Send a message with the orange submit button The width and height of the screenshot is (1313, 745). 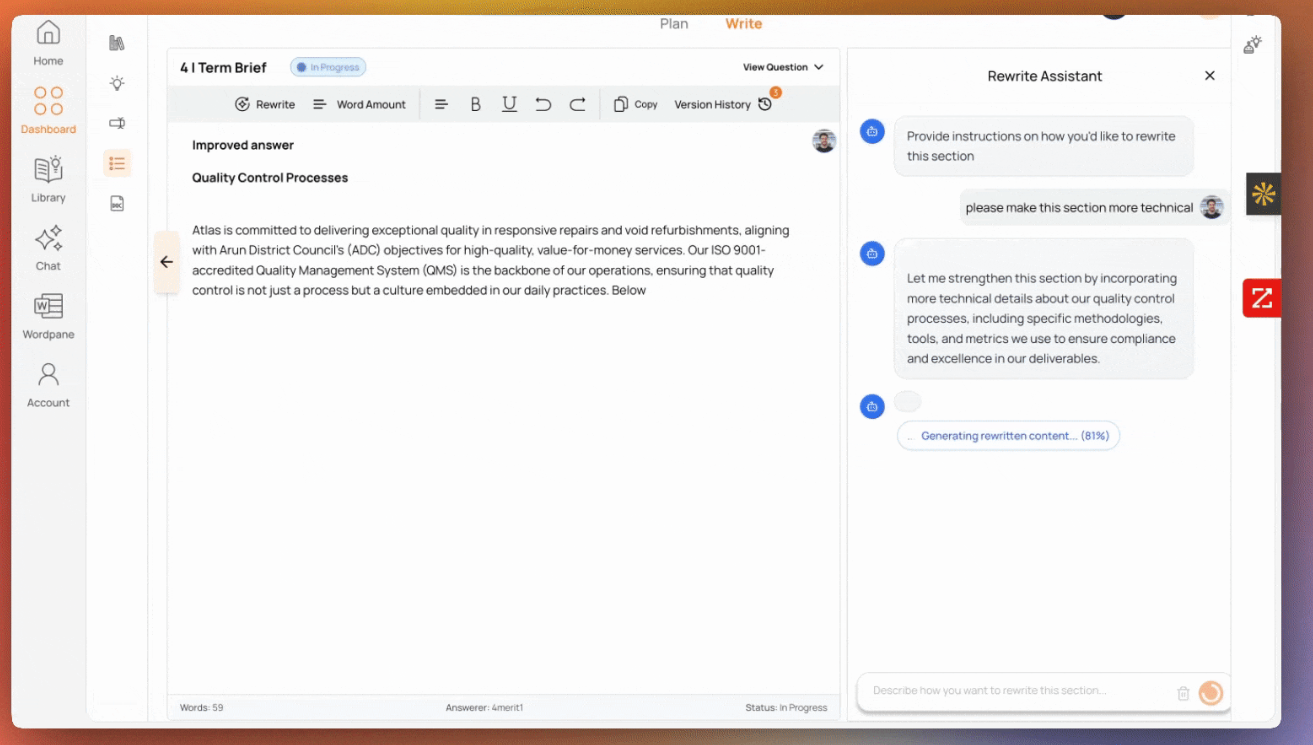(x=1210, y=692)
